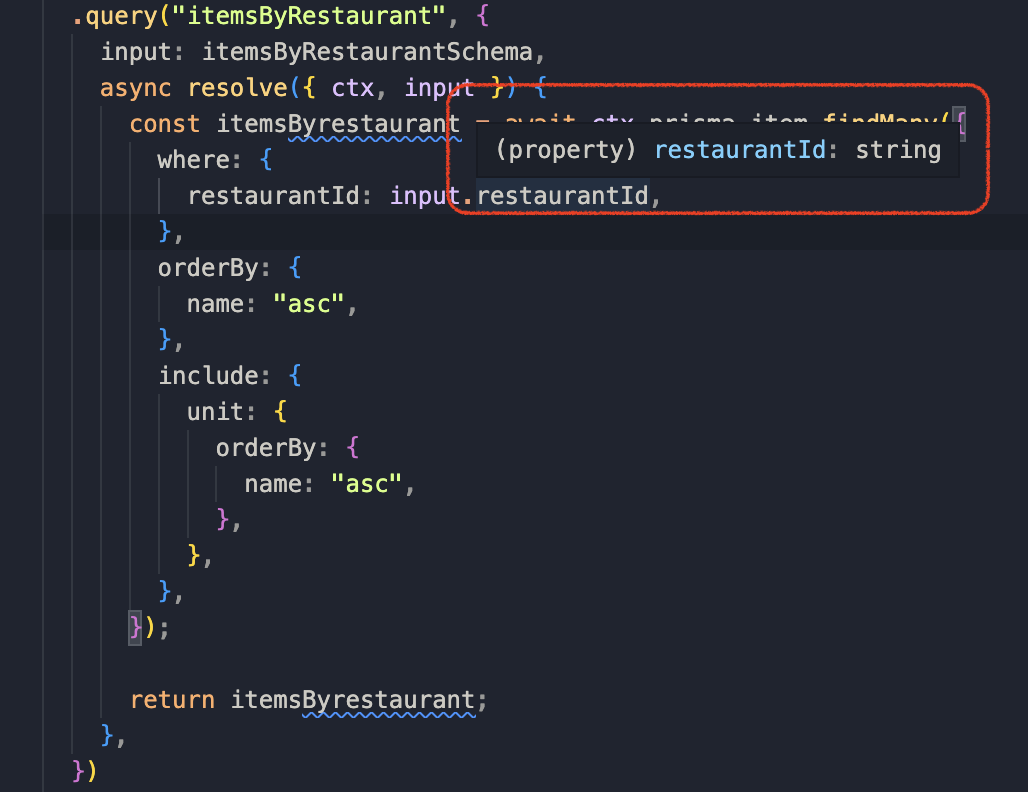
Task: Click itemsByRestaurantSchema after input:
Action: (368, 51)
